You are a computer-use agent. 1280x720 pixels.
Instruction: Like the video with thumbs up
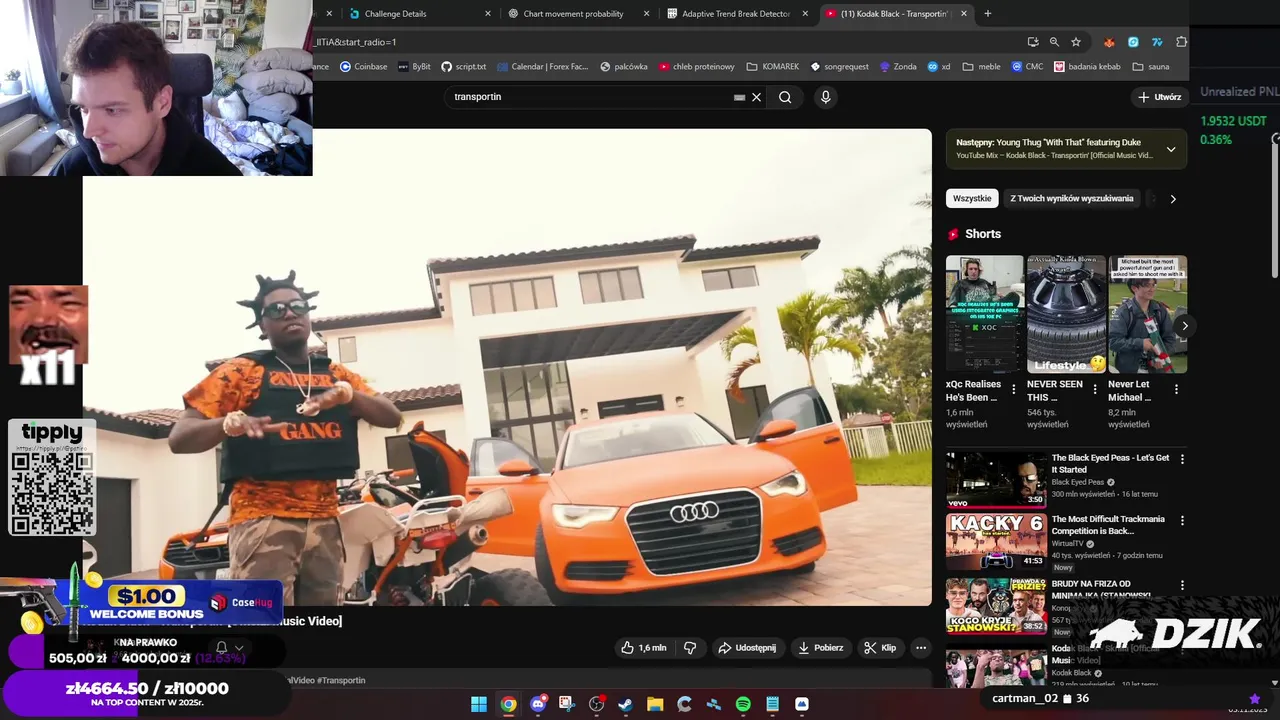643,648
